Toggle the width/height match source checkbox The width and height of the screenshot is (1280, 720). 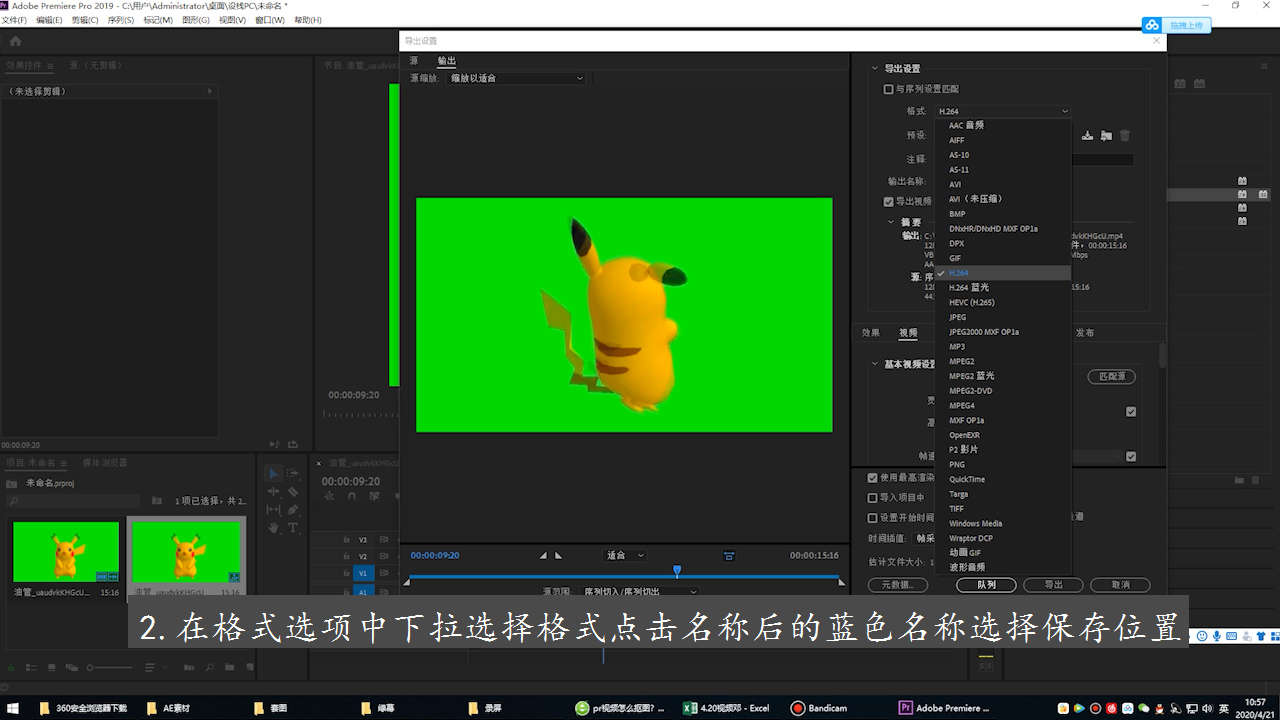[1131, 411]
